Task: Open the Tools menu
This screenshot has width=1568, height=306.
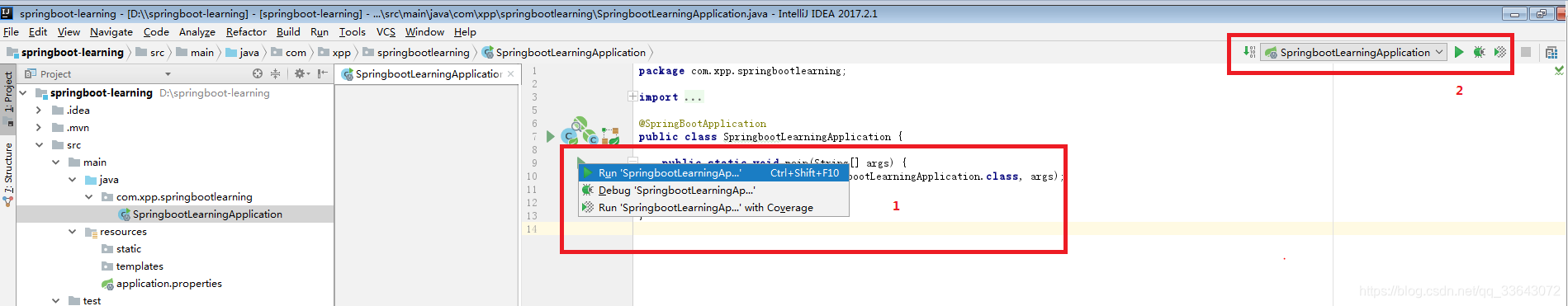Action: point(352,31)
